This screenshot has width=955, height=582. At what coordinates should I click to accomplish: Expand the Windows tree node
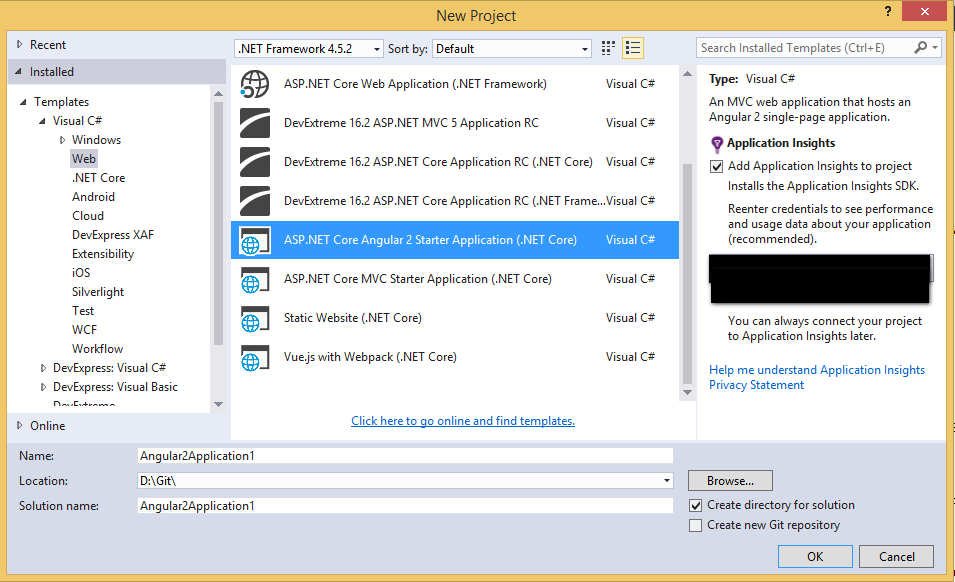coord(62,140)
